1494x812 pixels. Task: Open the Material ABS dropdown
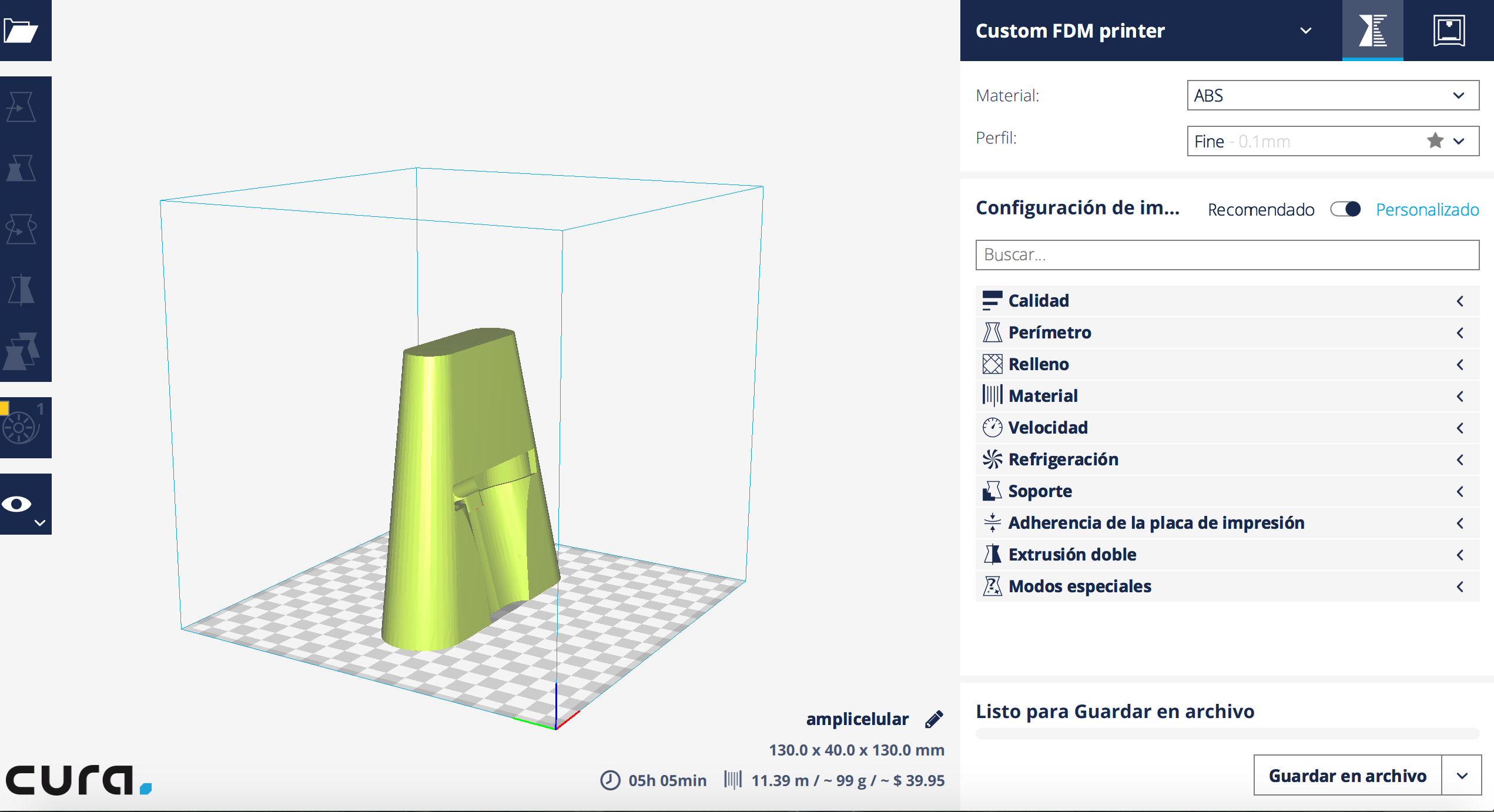(1333, 95)
